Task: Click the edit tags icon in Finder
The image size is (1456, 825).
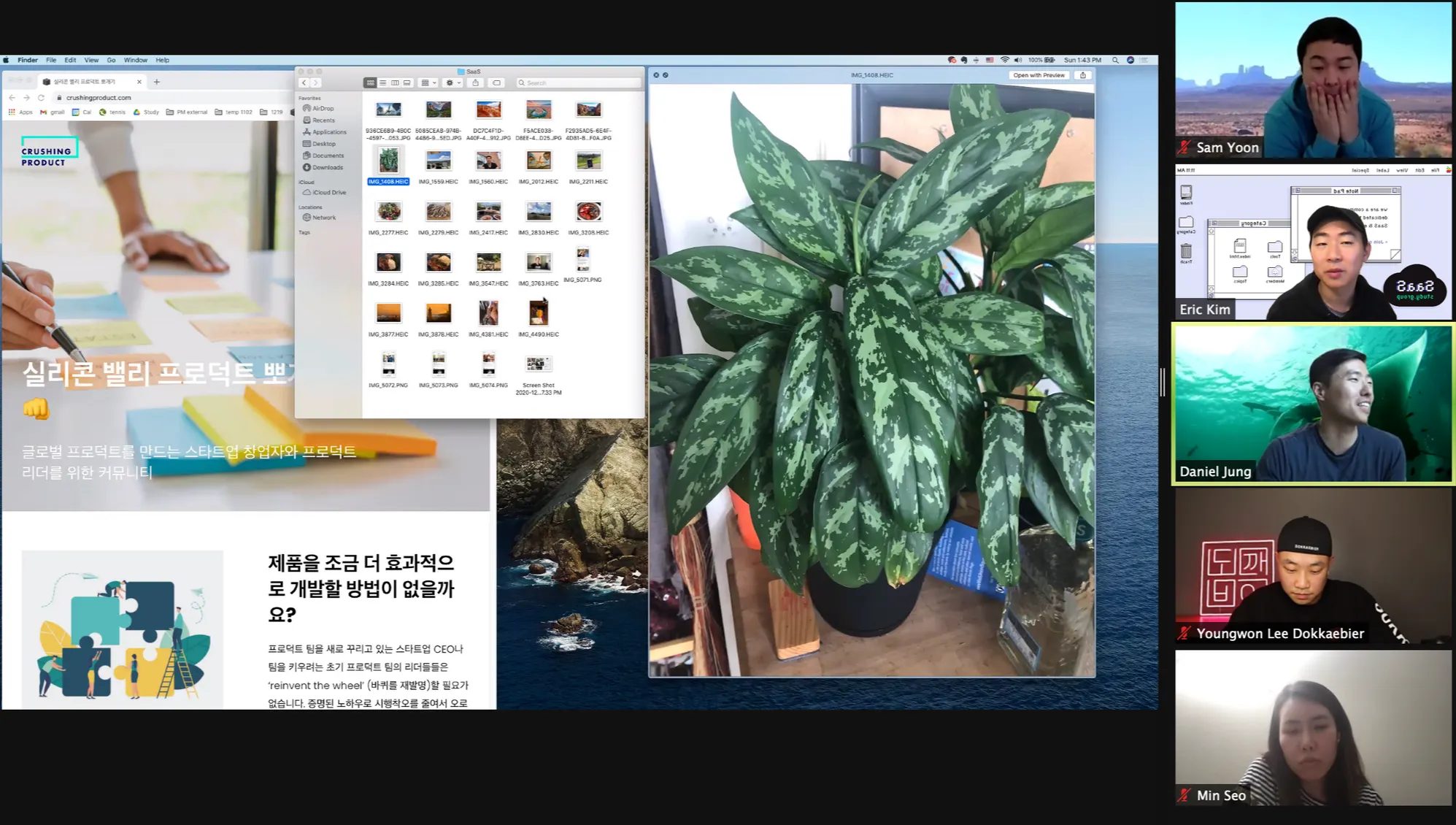Action: [x=496, y=82]
